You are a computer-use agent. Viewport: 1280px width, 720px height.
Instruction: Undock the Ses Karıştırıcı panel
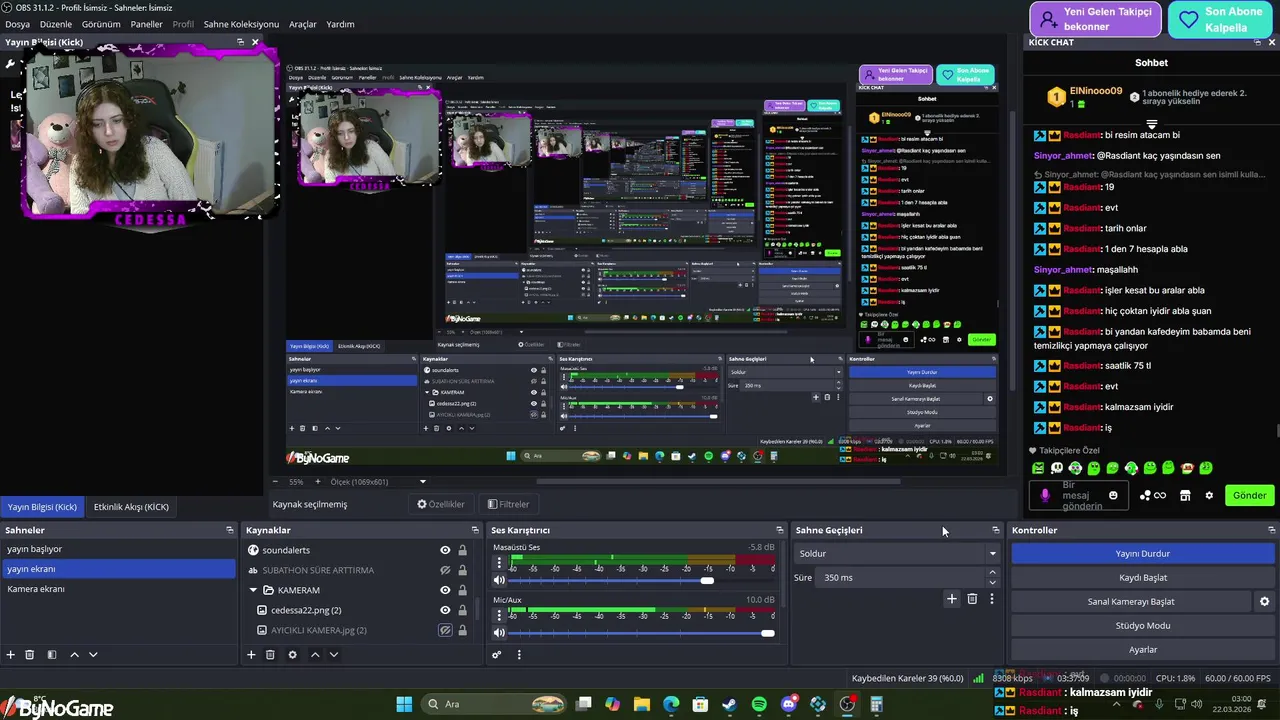coord(779,530)
